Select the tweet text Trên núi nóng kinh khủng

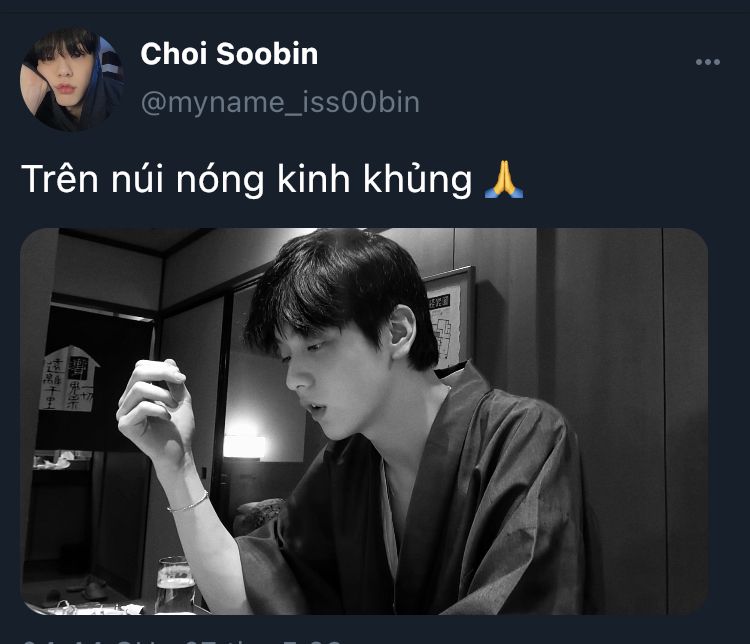tap(246, 179)
